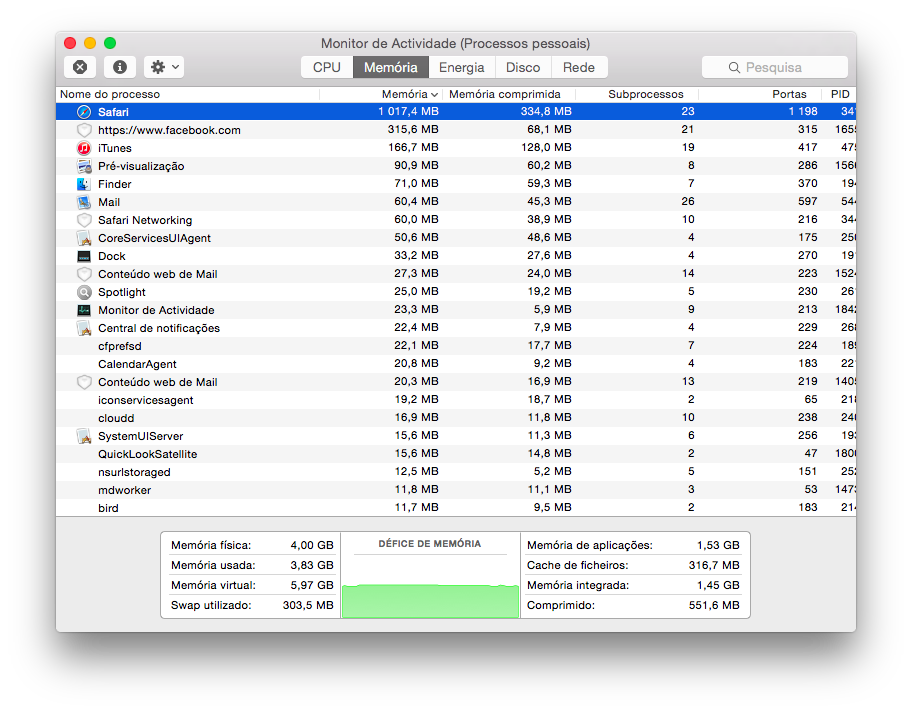Click the Pesquisa search field

(775, 67)
